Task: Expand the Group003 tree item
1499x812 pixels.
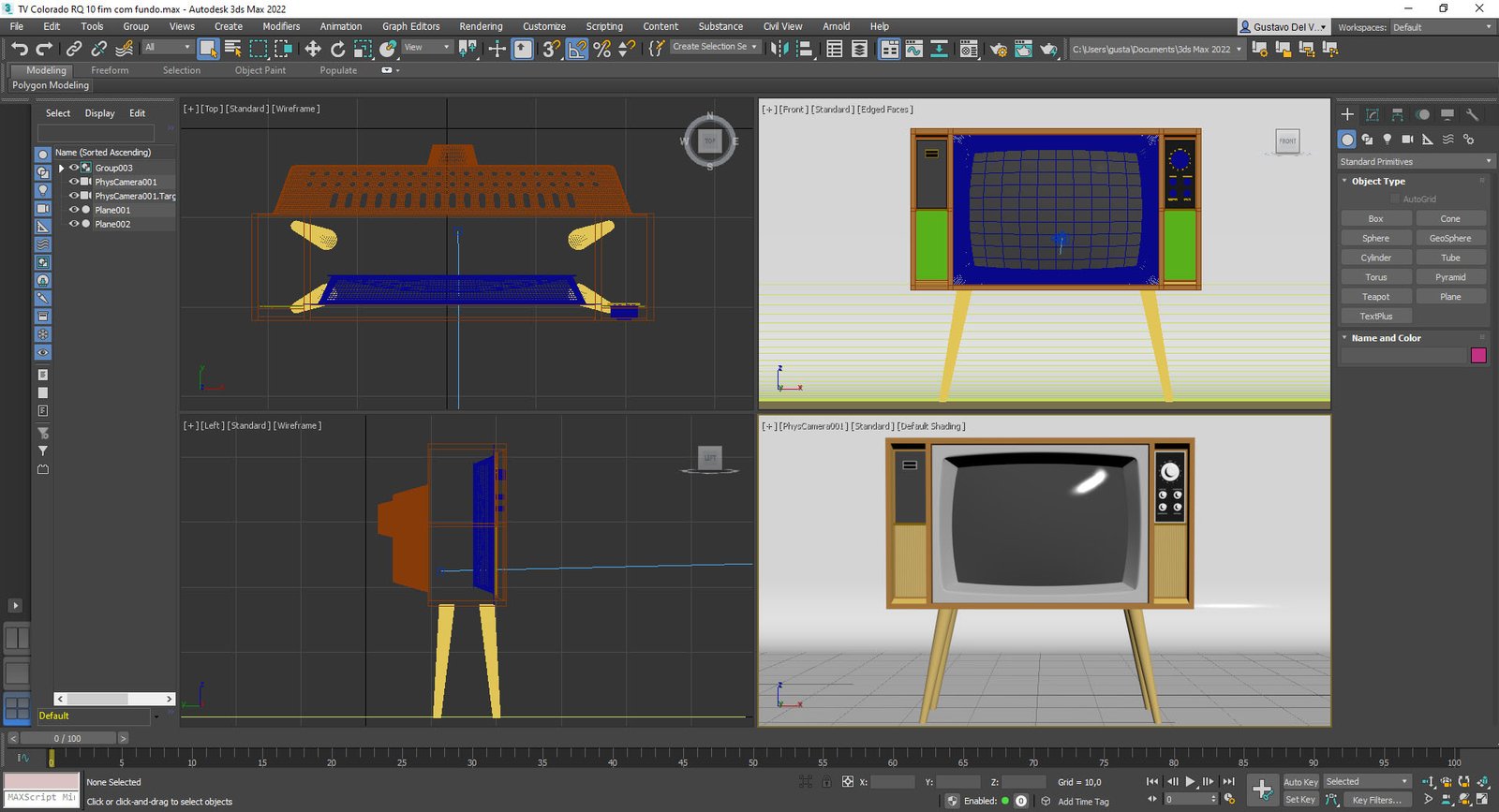Action: [62, 169]
